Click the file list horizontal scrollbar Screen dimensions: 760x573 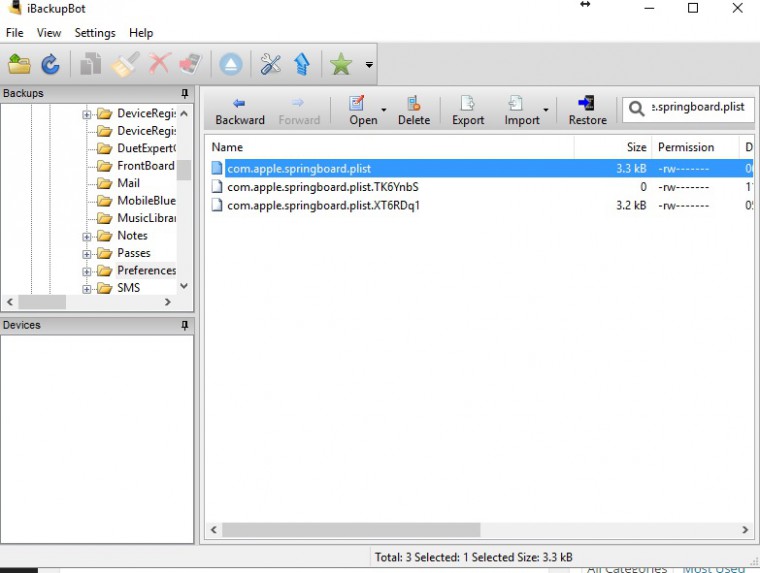pos(351,530)
